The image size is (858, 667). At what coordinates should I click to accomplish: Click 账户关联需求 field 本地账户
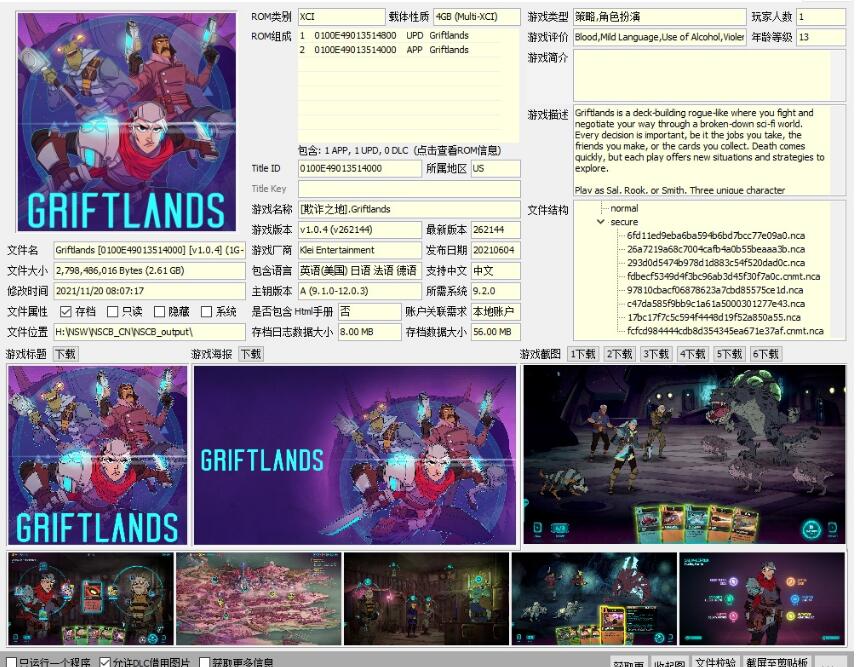pyautogui.click(x=495, y=311)
